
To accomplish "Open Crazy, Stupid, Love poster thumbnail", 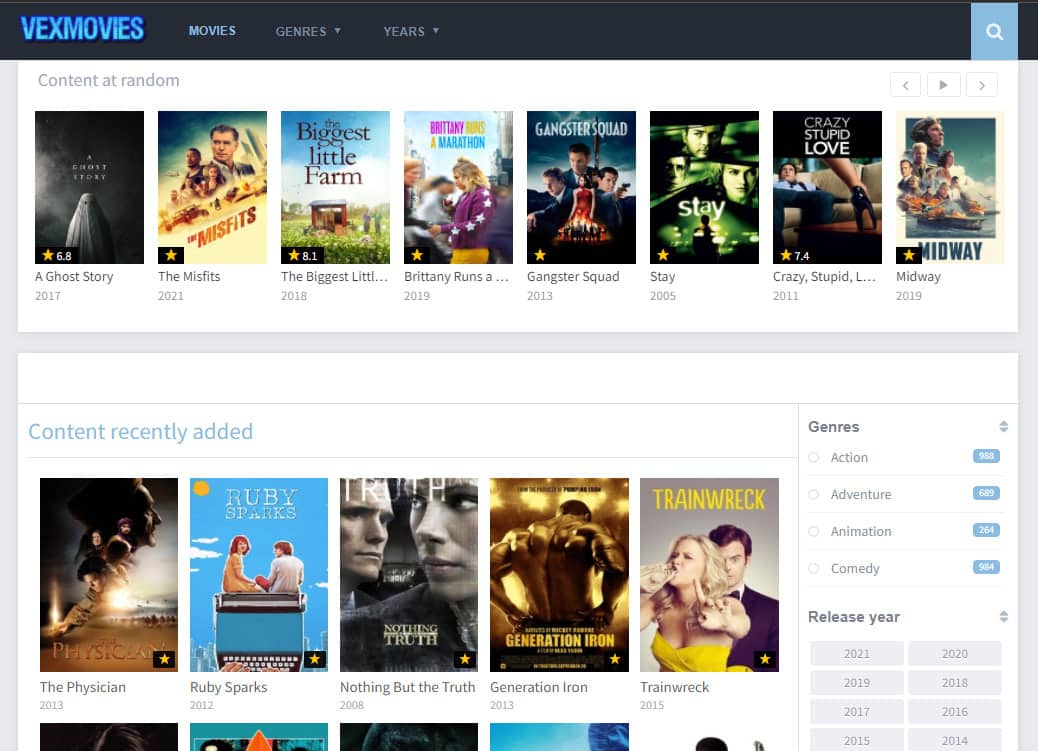I will point(827,187).
